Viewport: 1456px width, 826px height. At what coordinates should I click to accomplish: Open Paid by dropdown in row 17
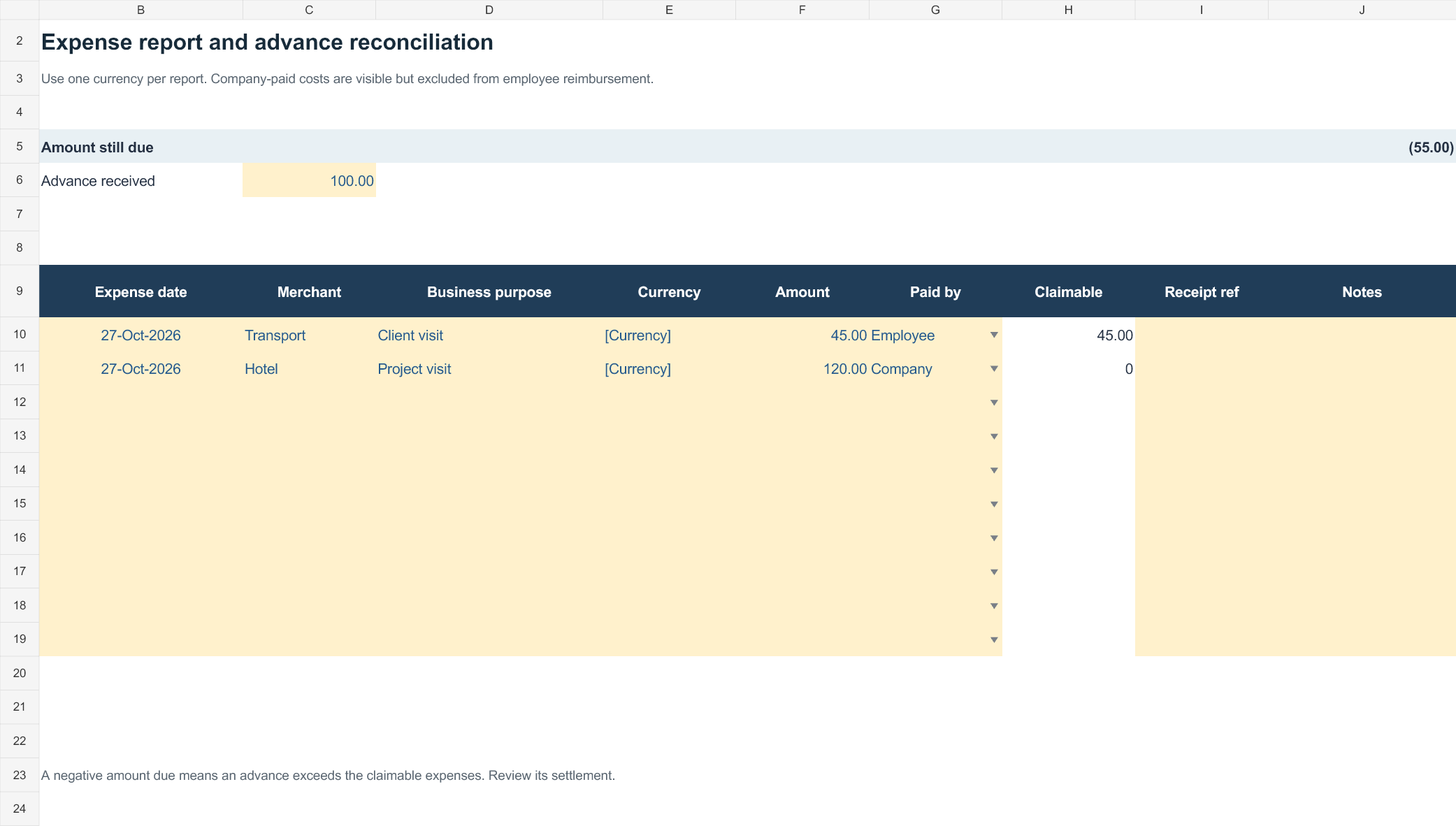click(994, 572)
